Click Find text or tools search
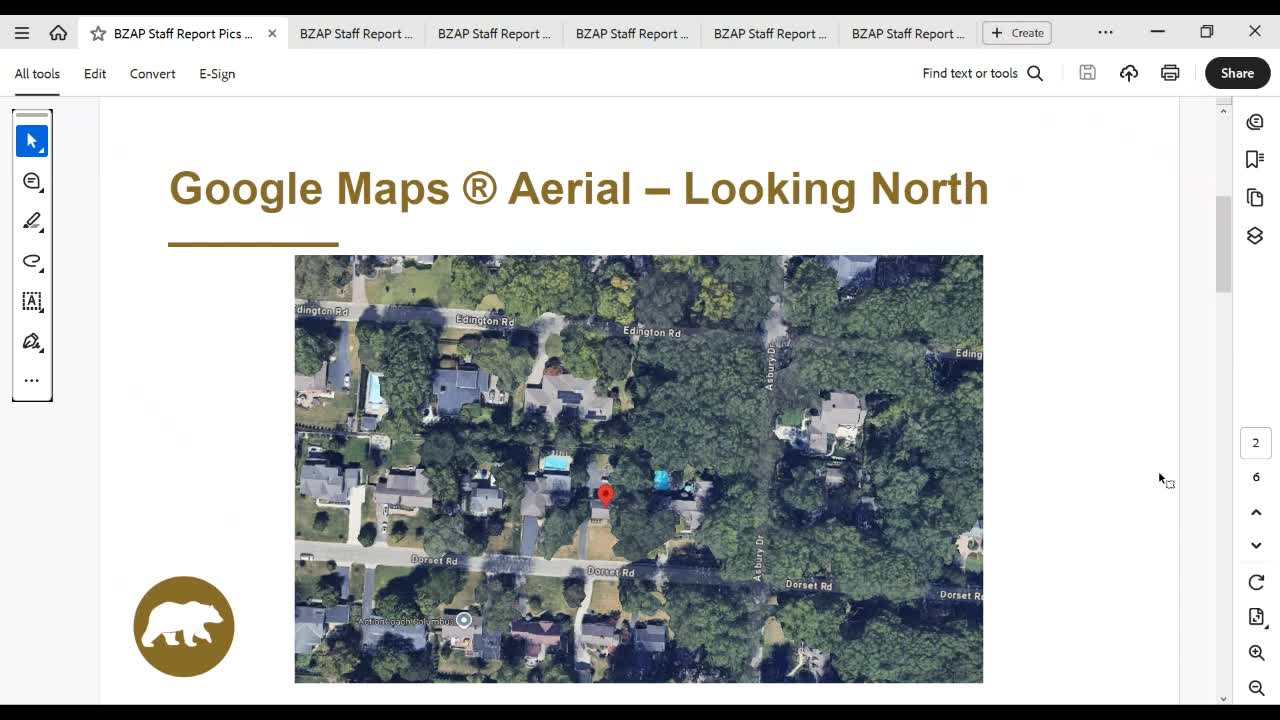This screenshot has width=1280, height=720. 983,73
